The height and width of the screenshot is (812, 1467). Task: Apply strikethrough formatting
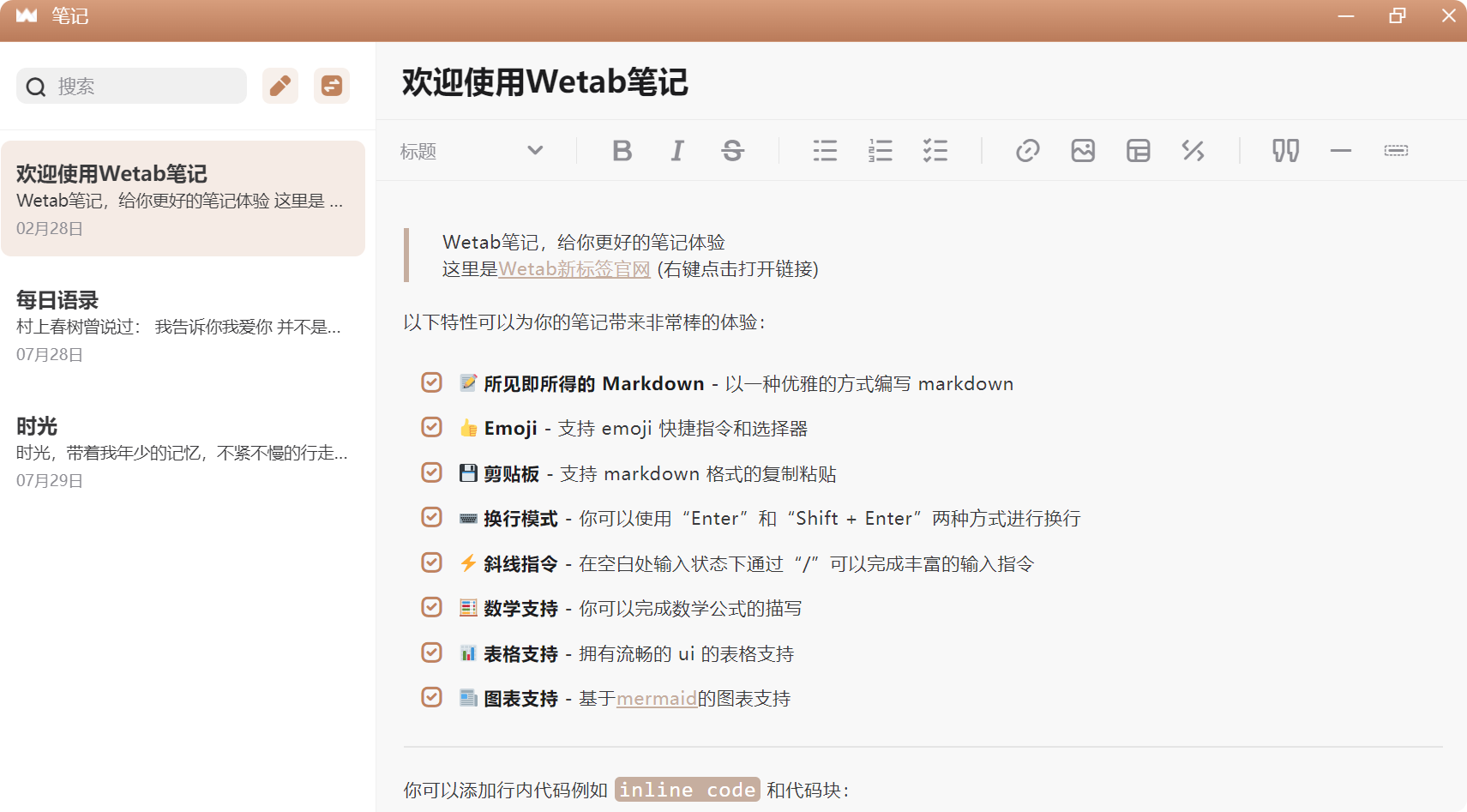732,151
